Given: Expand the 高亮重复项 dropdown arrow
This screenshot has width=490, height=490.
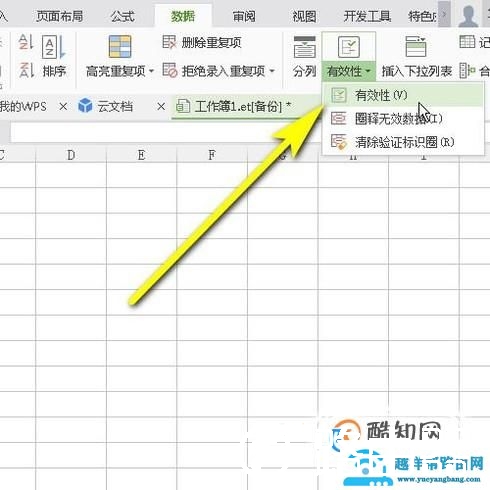Looking at the screenshot, I should [151, 71].
